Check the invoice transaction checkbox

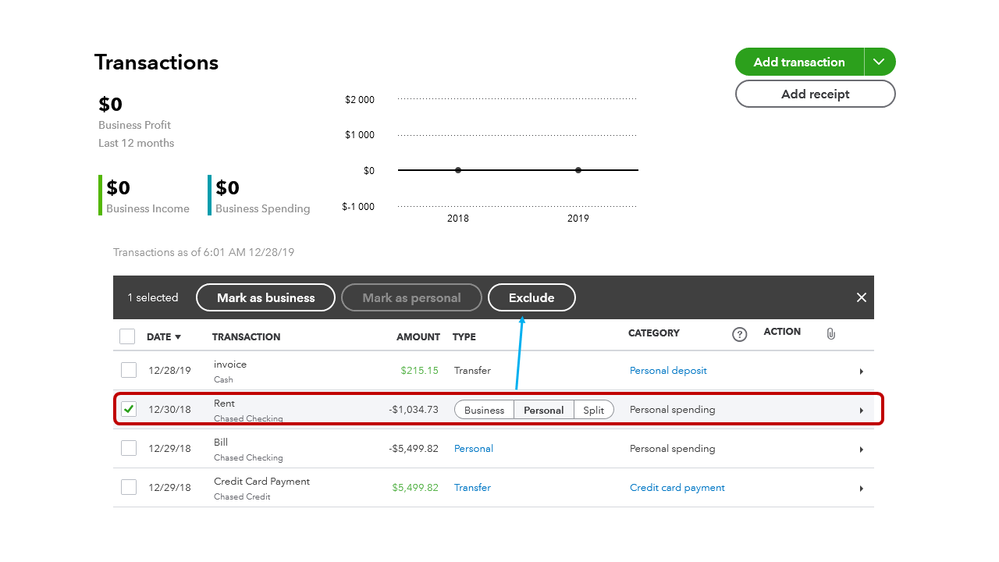tap(129, 371)
